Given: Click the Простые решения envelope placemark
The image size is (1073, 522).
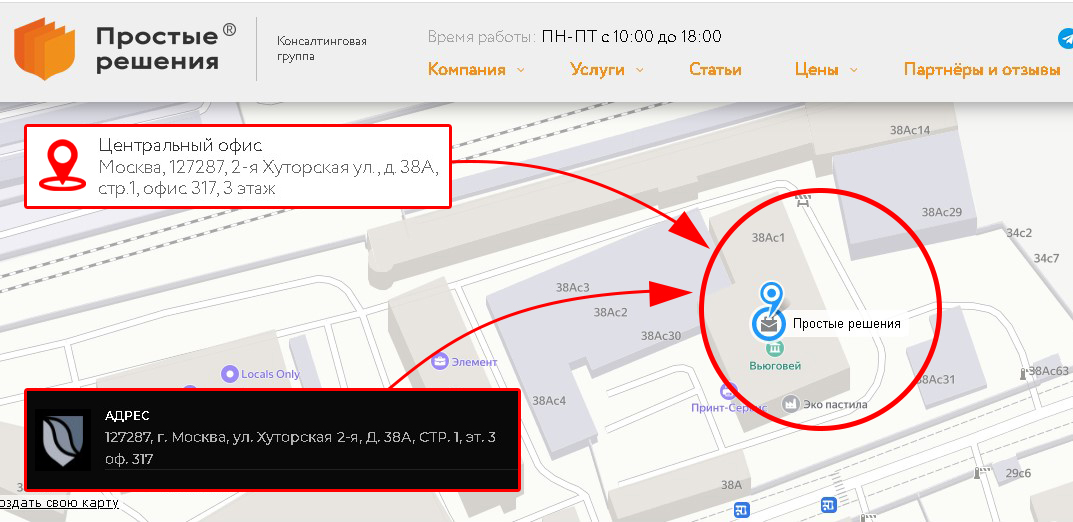Looking at the screenshot, I should (768, 324).
